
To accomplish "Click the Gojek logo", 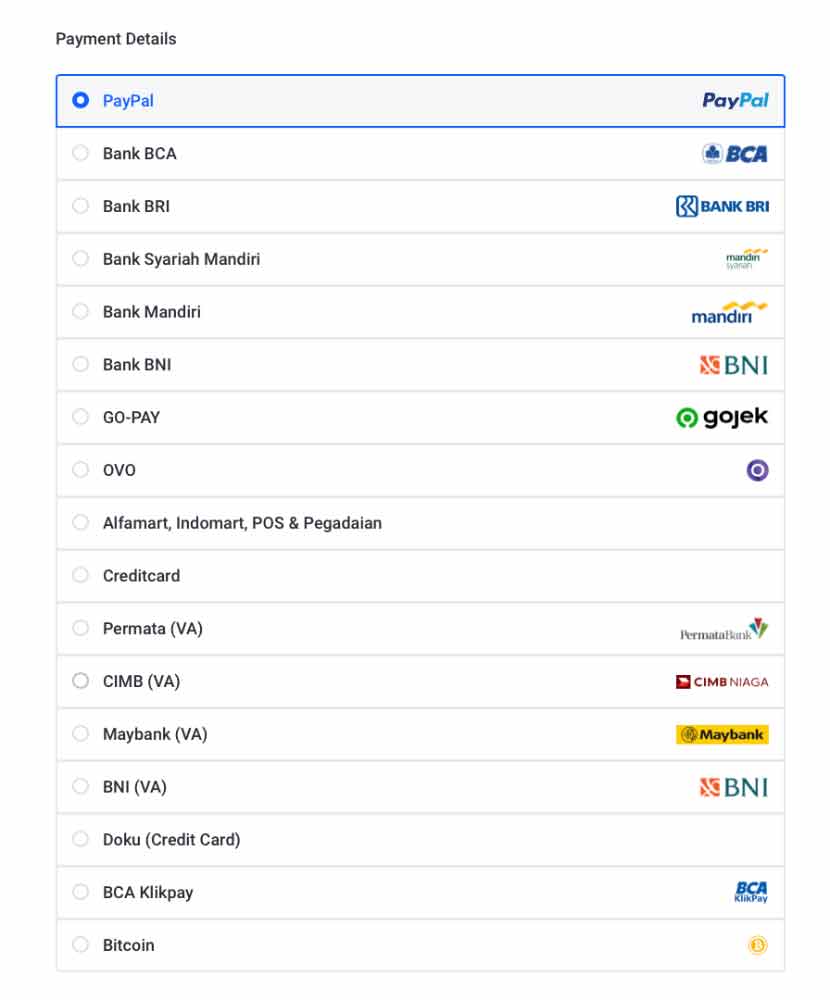I will [x=722, y=418].
